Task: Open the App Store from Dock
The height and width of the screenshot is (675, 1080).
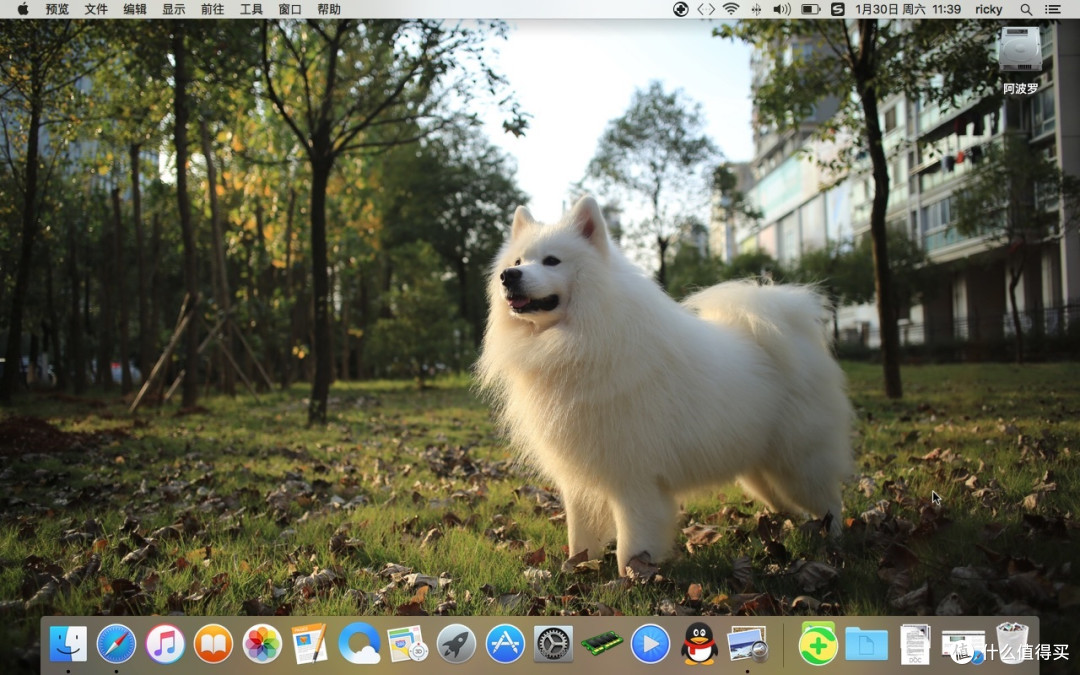Action: click(505, 643)
